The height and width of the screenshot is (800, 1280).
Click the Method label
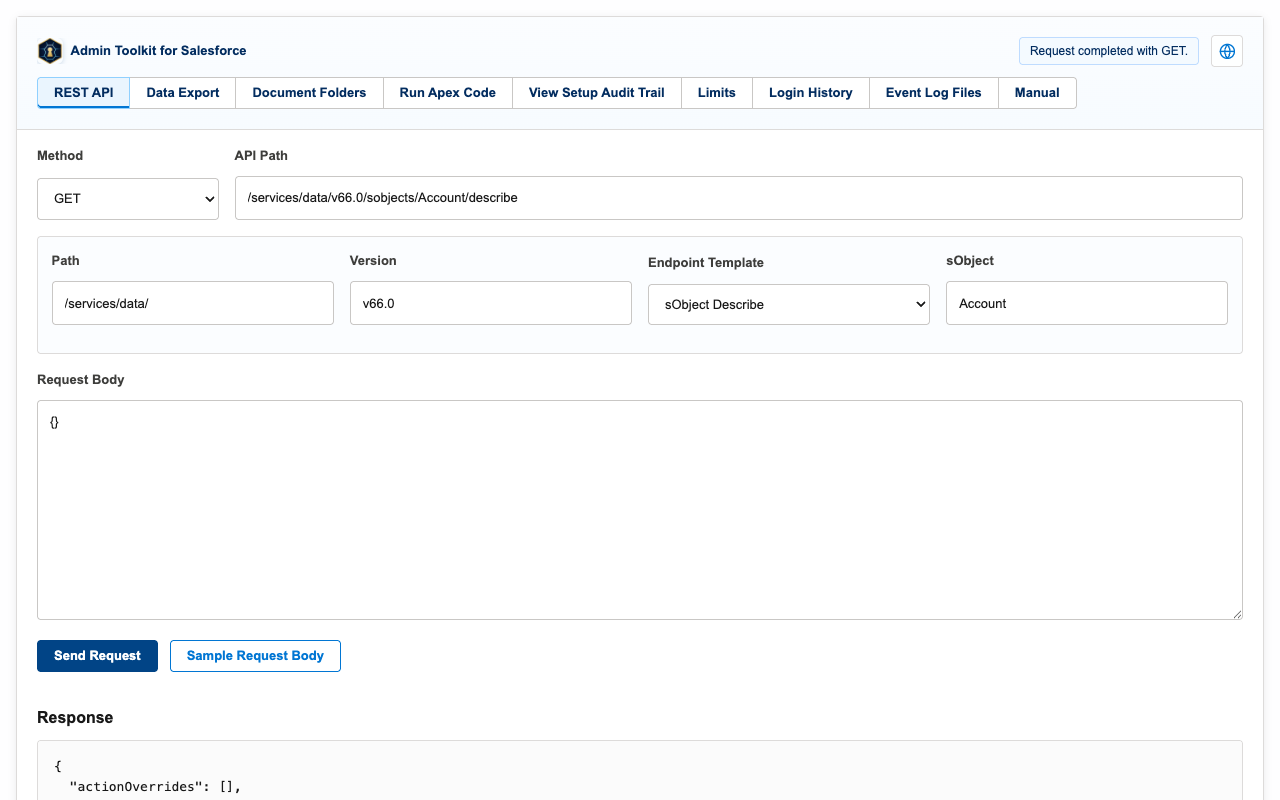pyautogui.click(x=60, y=156)
